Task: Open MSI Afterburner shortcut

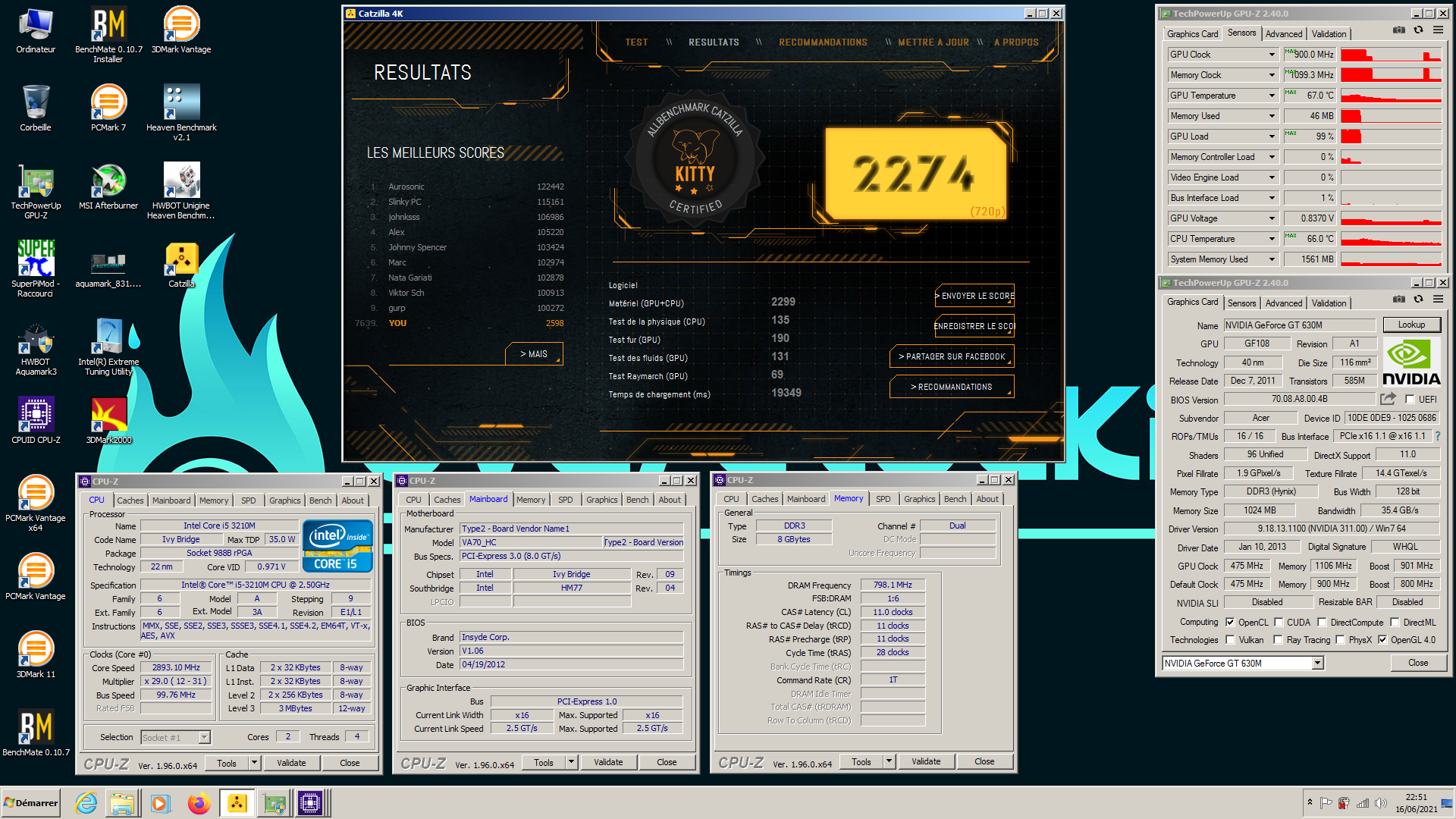Action: point(108,187)
